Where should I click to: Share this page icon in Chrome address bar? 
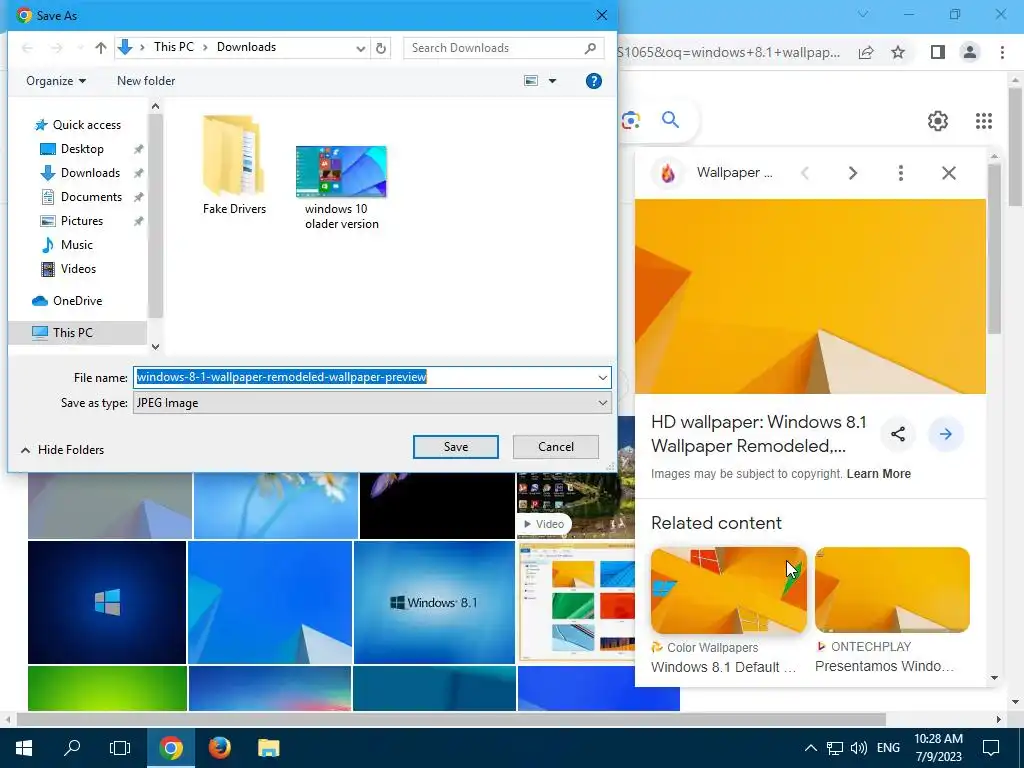click(866, 52)
